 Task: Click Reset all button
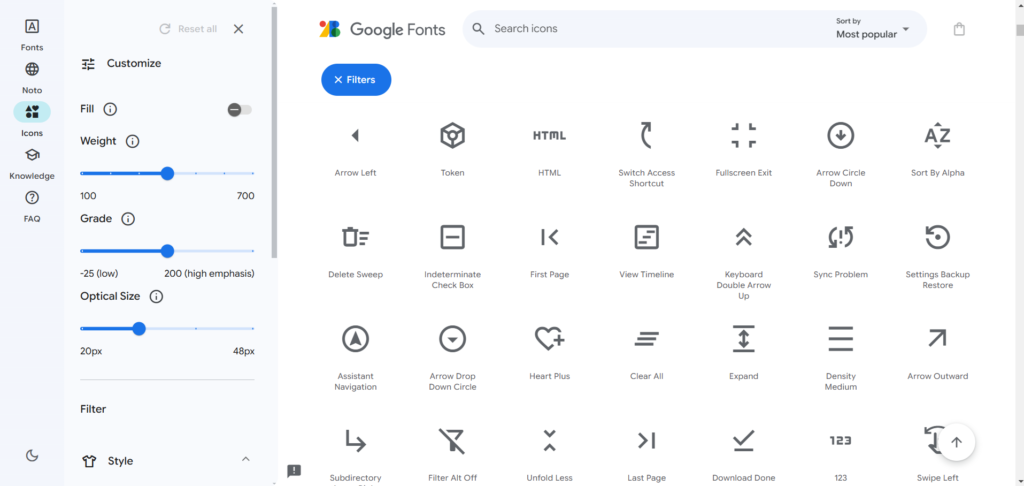[188, 29]
